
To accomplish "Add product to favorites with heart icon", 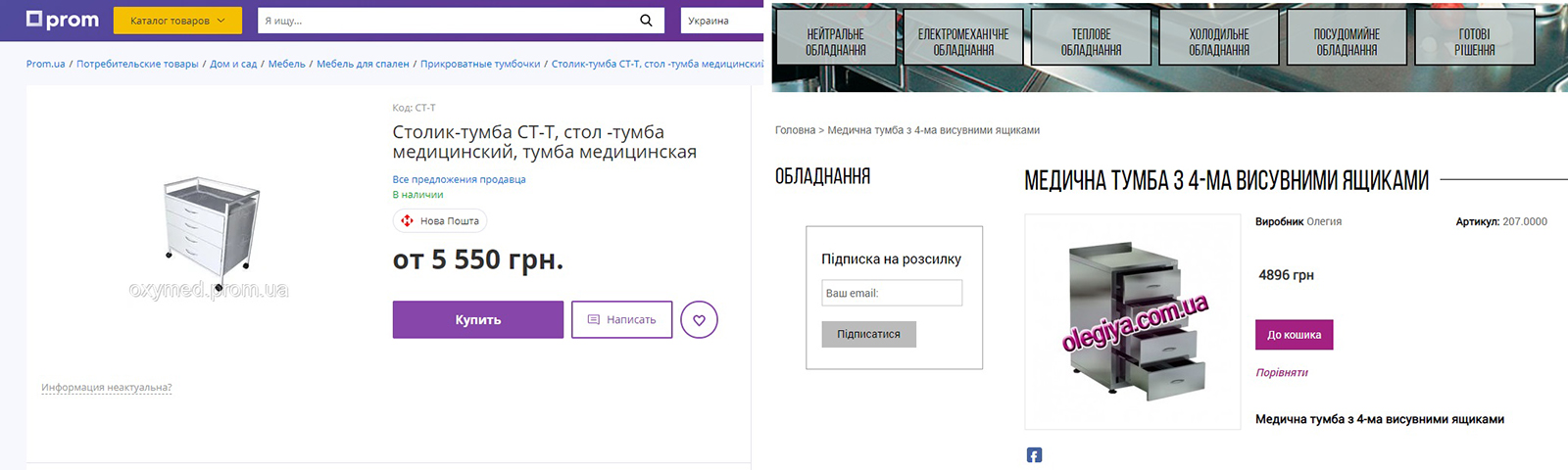I will coord(699,320).
